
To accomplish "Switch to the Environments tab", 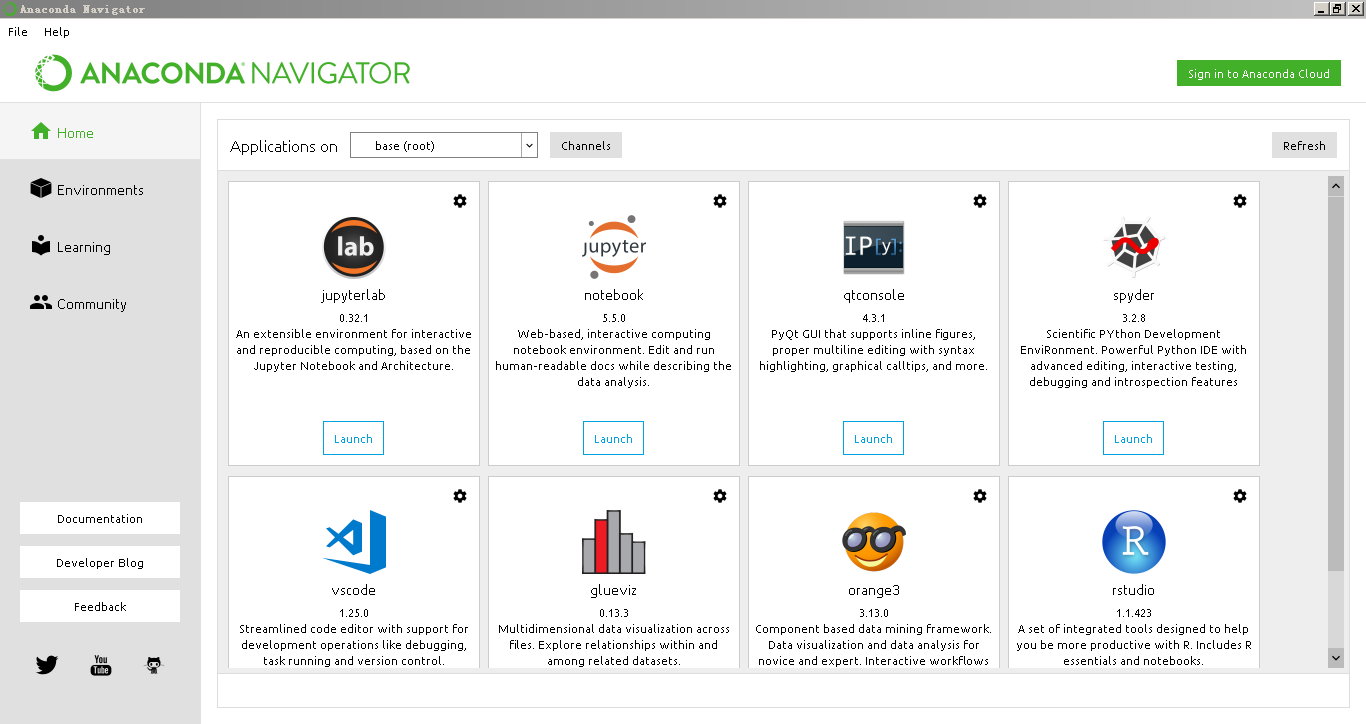I will 100,190.
